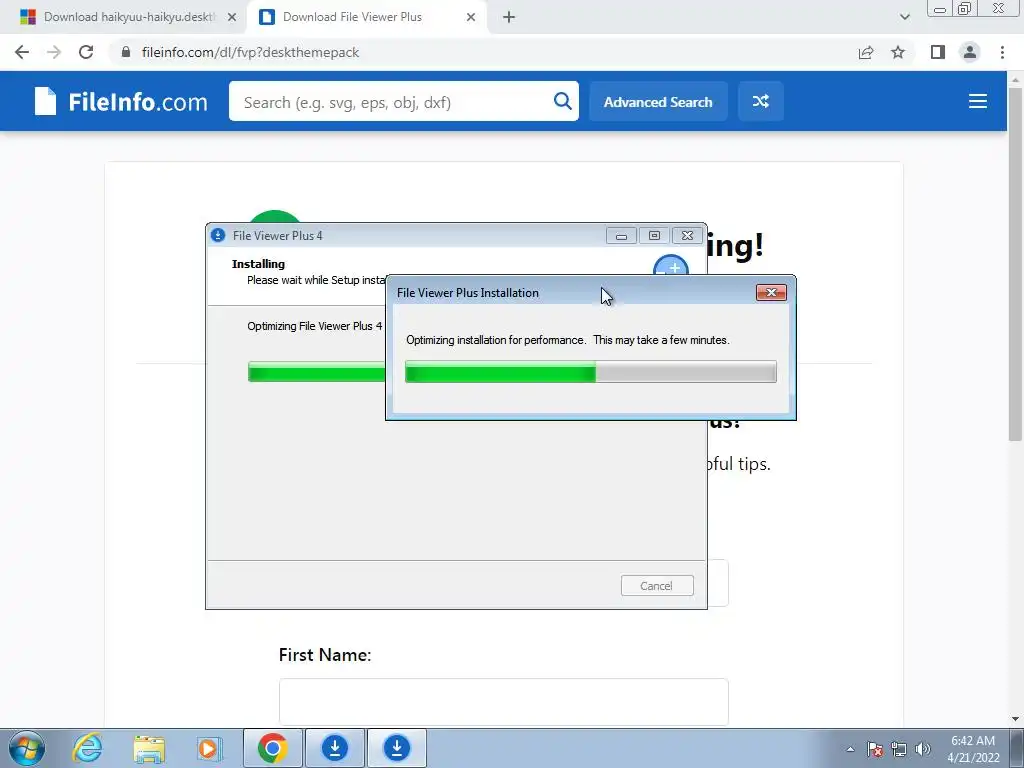Switch to Chrome in the taskbar
This screenshot has height=768, width=1024.
coord(272,748)
